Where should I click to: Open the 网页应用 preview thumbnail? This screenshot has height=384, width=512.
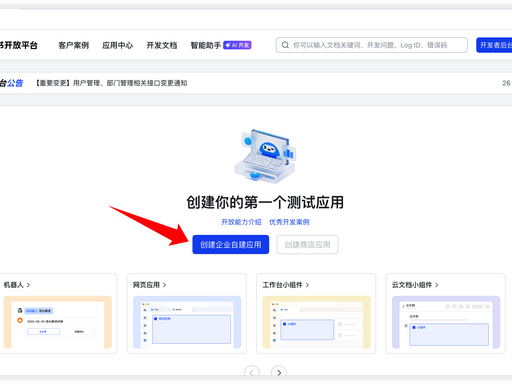click(x=187, y=322)
